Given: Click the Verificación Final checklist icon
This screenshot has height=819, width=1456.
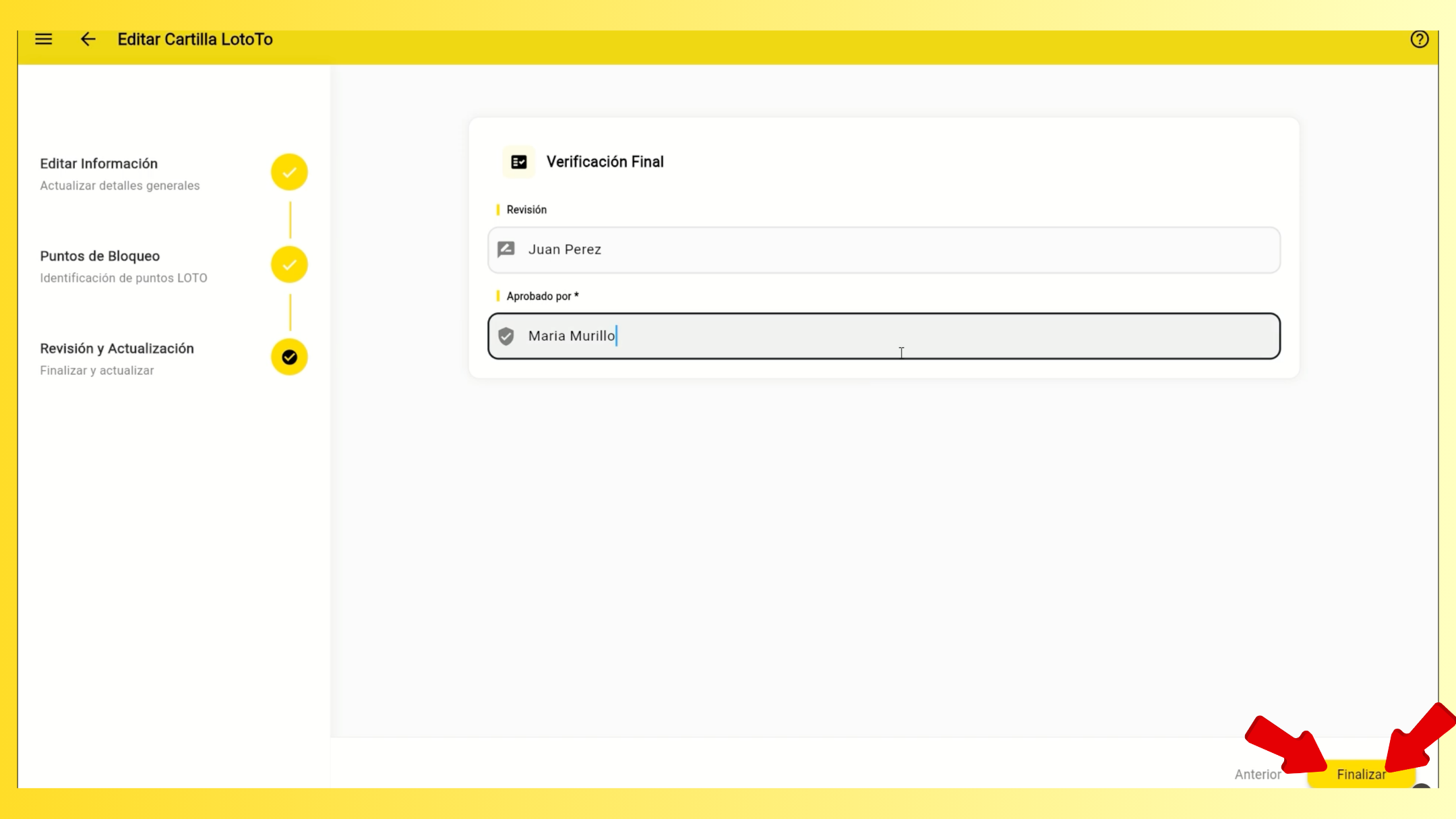Looking at the screenshot, I should [x=519, y=162].
